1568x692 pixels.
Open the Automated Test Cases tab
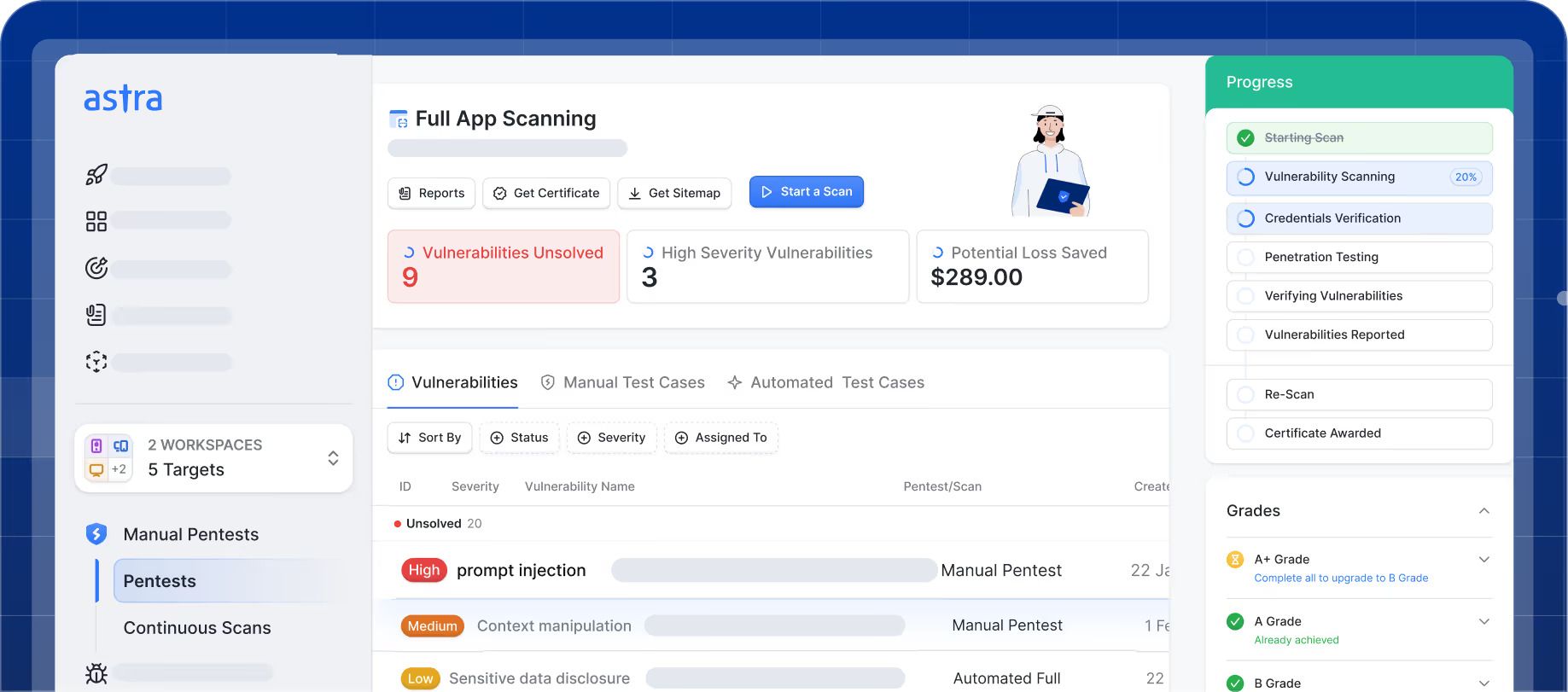click(x=825, y=382)
